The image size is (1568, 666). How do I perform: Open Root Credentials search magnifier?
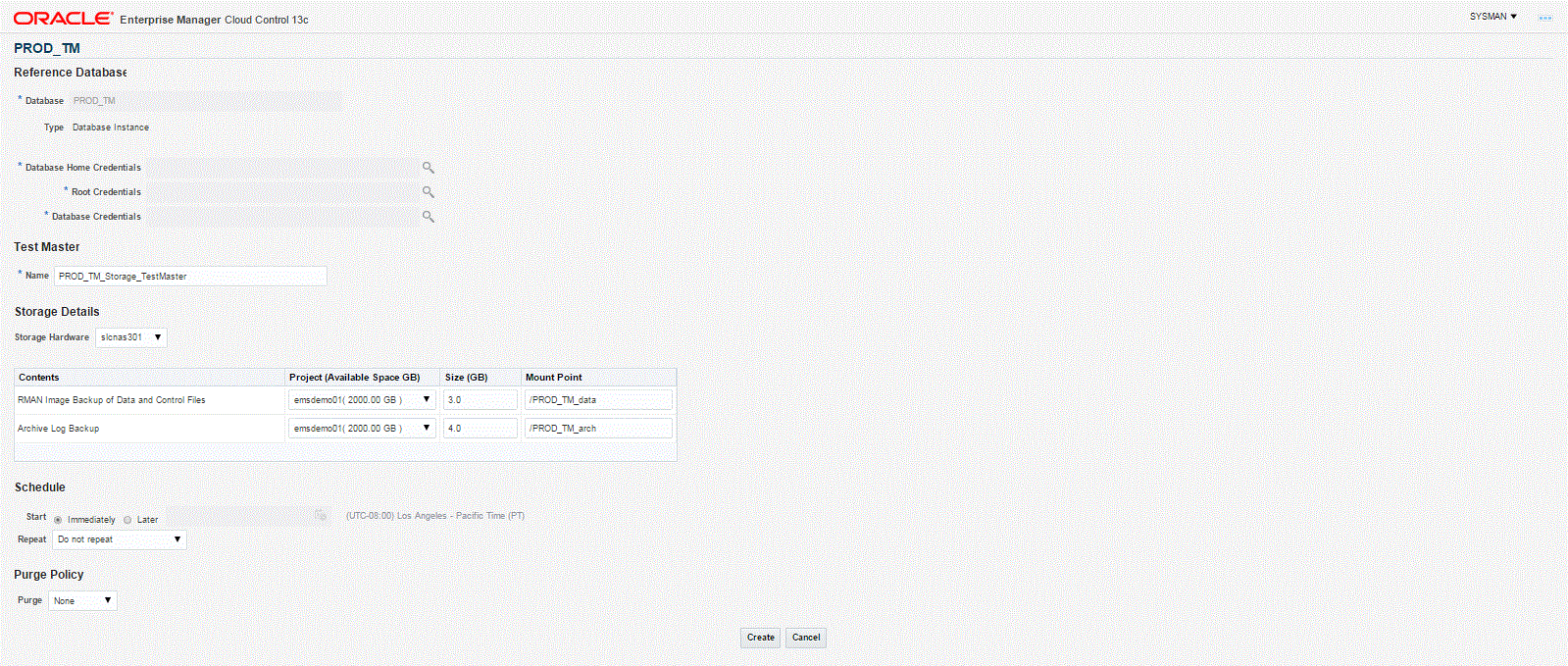coord(428,192)
